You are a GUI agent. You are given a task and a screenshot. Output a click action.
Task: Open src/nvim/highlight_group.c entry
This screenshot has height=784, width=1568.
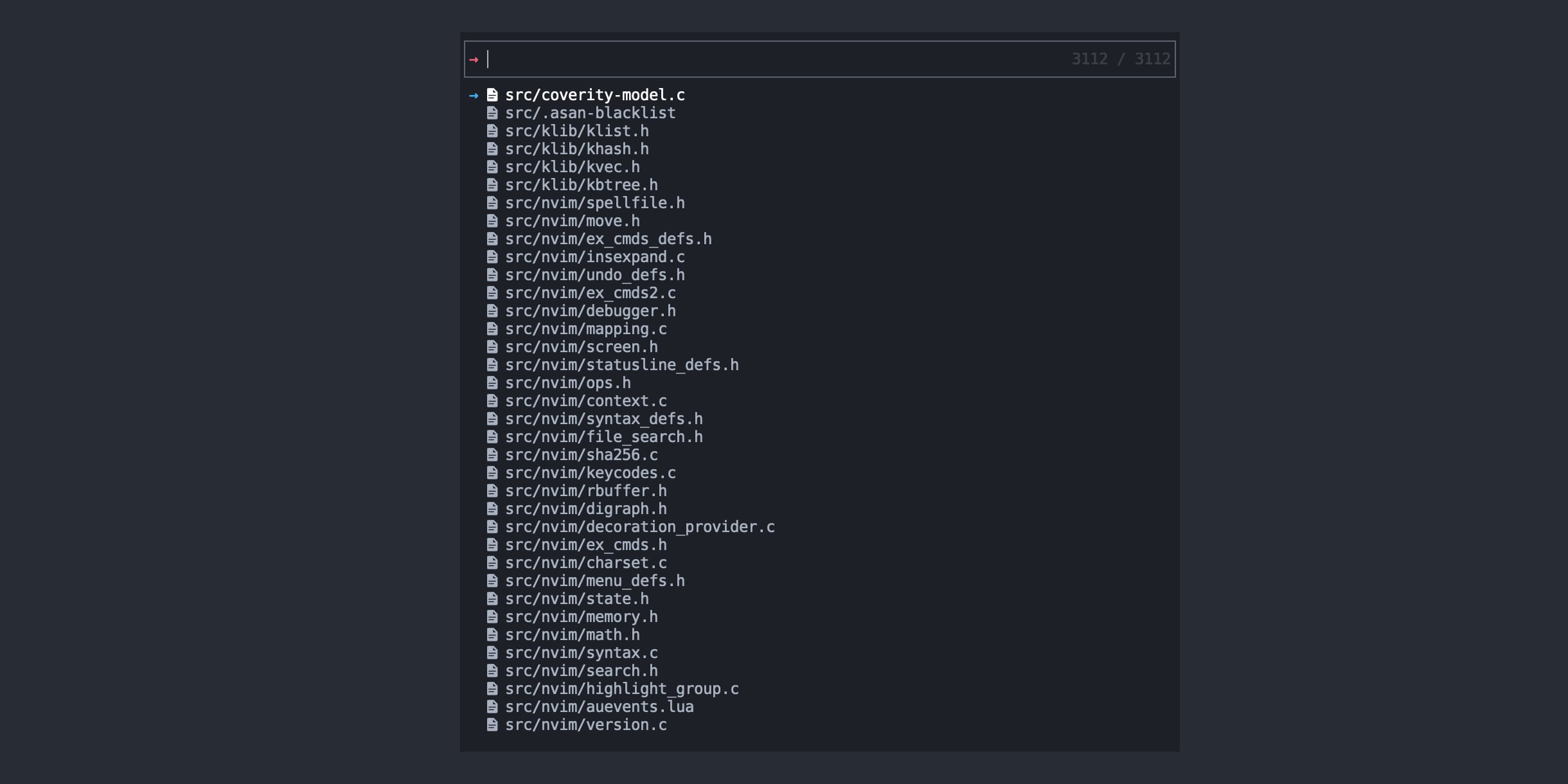pyautogui.click(x=621, y=689)
